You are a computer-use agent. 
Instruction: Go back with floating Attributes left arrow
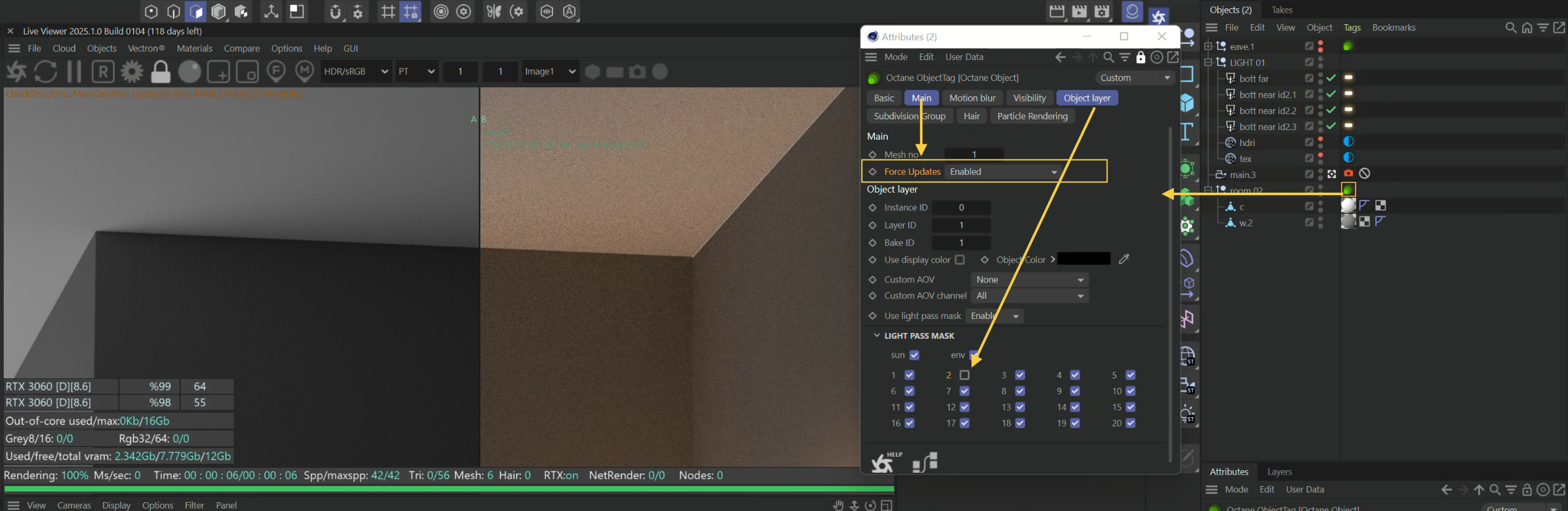coord(1060,57)
